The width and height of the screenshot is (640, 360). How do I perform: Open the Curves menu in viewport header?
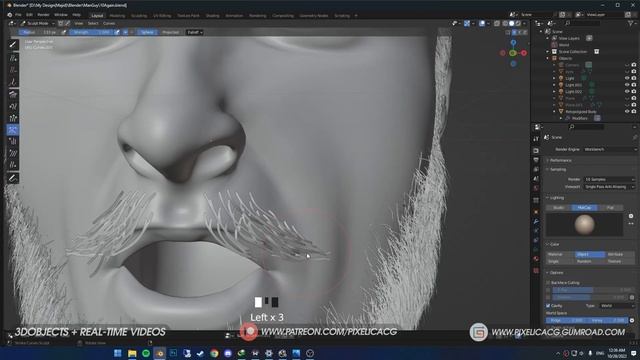click(x=109, y=24)
